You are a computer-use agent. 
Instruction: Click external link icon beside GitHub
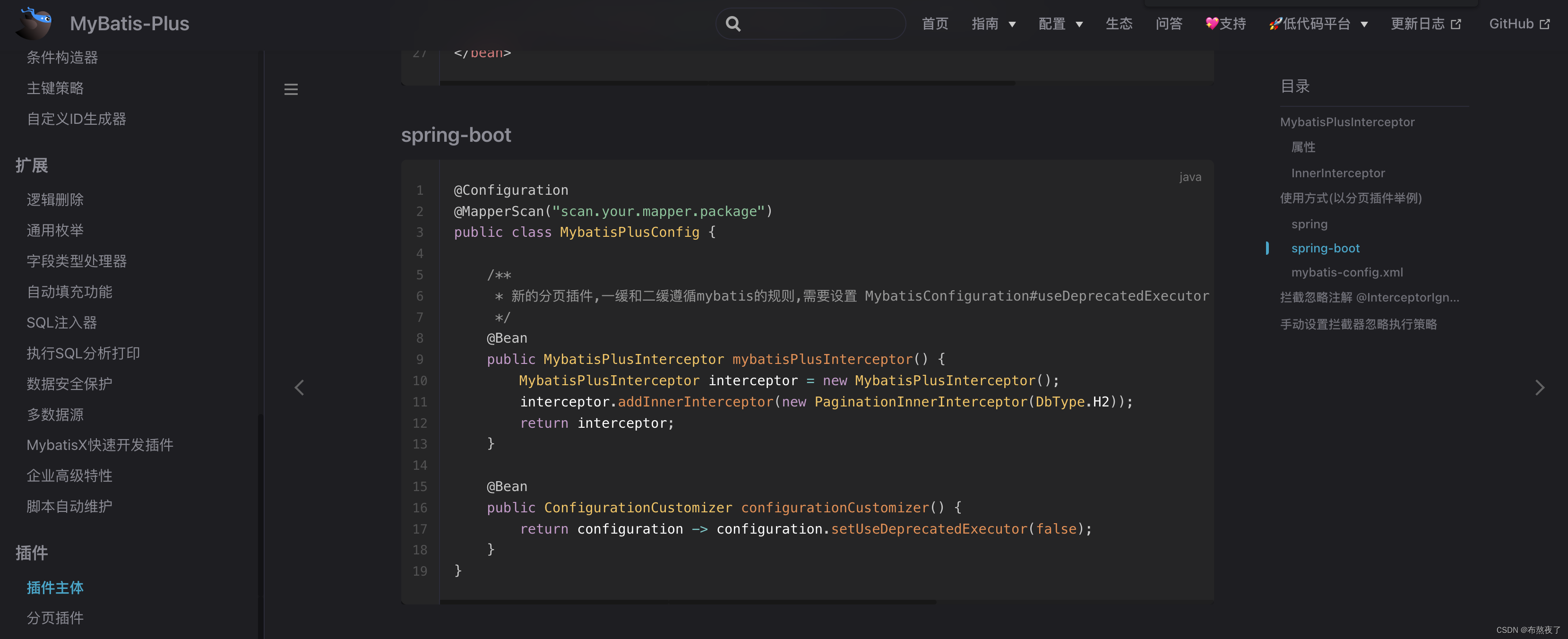point(1544,25)
